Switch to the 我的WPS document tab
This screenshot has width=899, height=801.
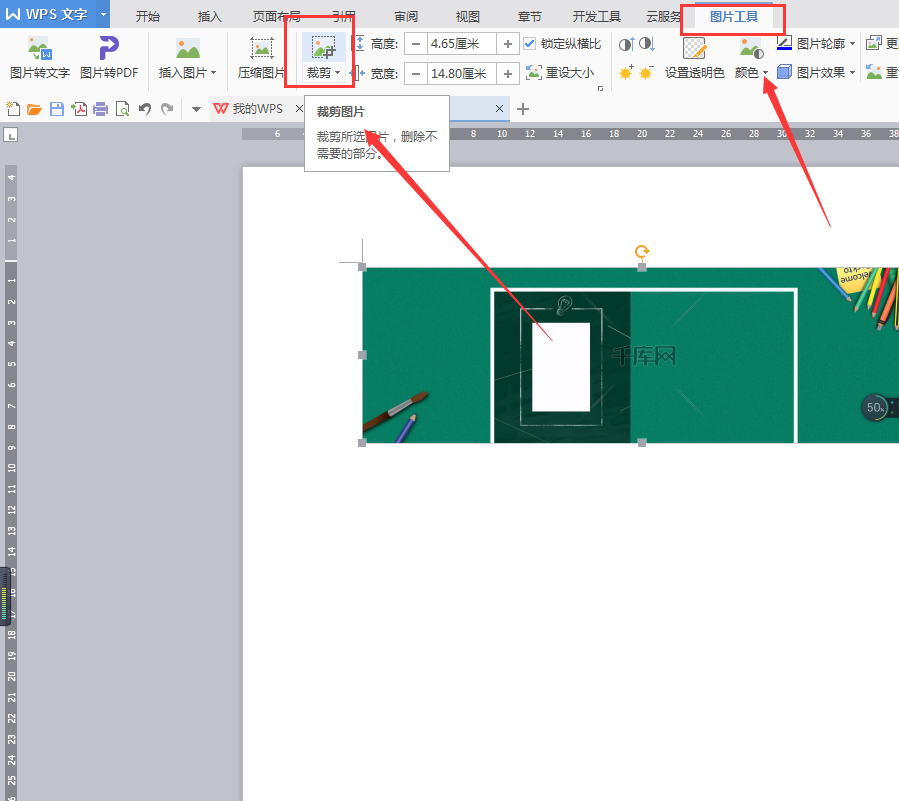pos(257,108)
